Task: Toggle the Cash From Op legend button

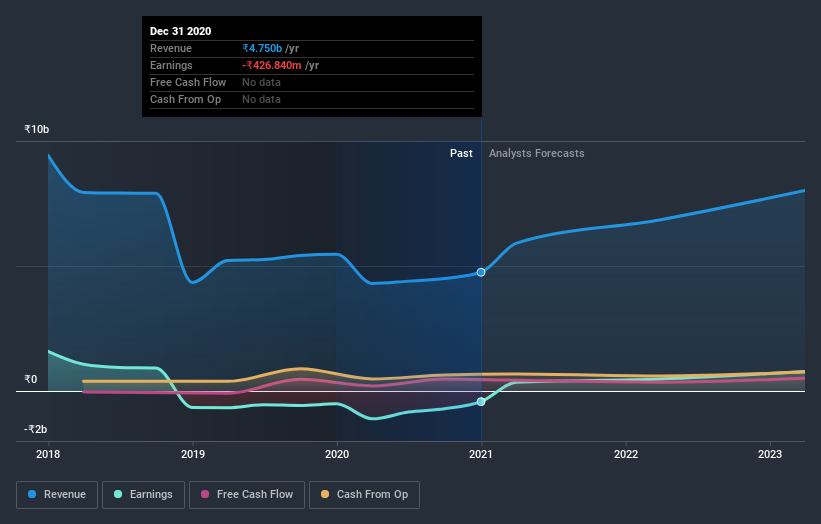Action: [x=364, y=495]
